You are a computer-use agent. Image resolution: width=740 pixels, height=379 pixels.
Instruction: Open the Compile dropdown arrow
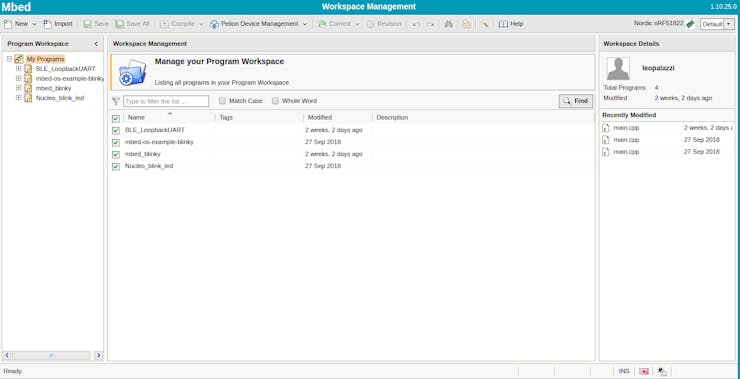[x=201, y=24]
